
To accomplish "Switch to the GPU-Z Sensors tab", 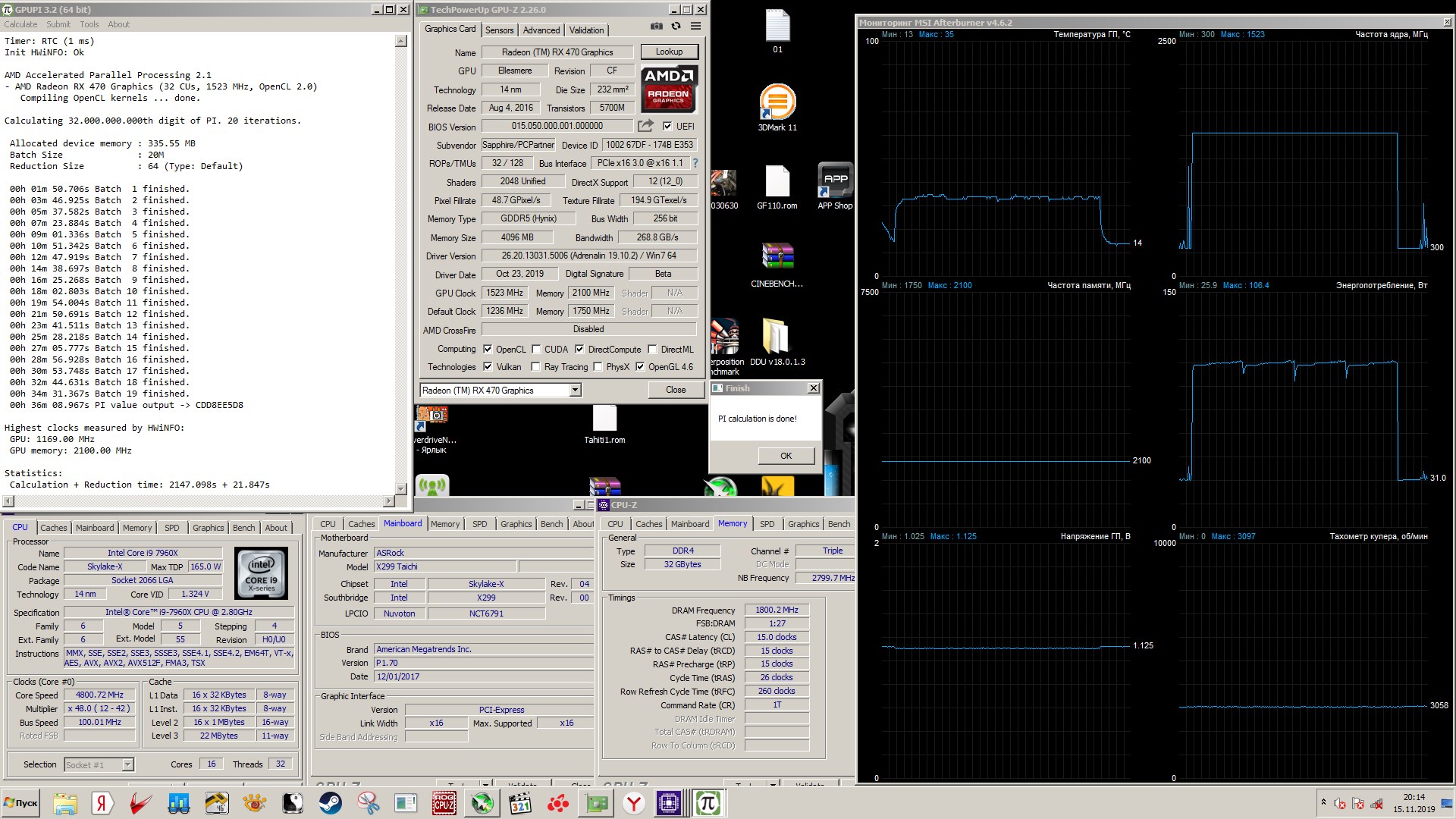I will pyautogui.click(x=500, y=30).
